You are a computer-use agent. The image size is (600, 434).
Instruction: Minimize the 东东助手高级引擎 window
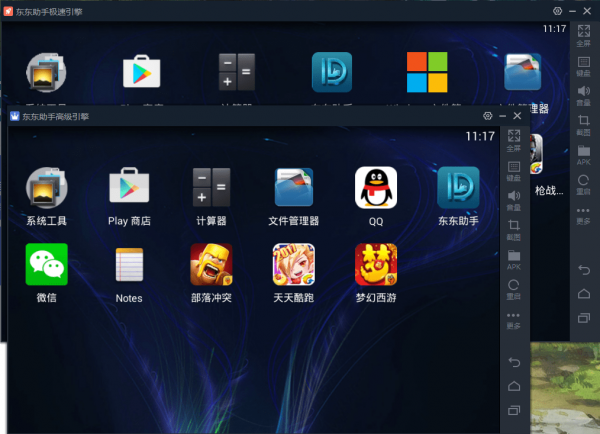[x=502, y=116]
